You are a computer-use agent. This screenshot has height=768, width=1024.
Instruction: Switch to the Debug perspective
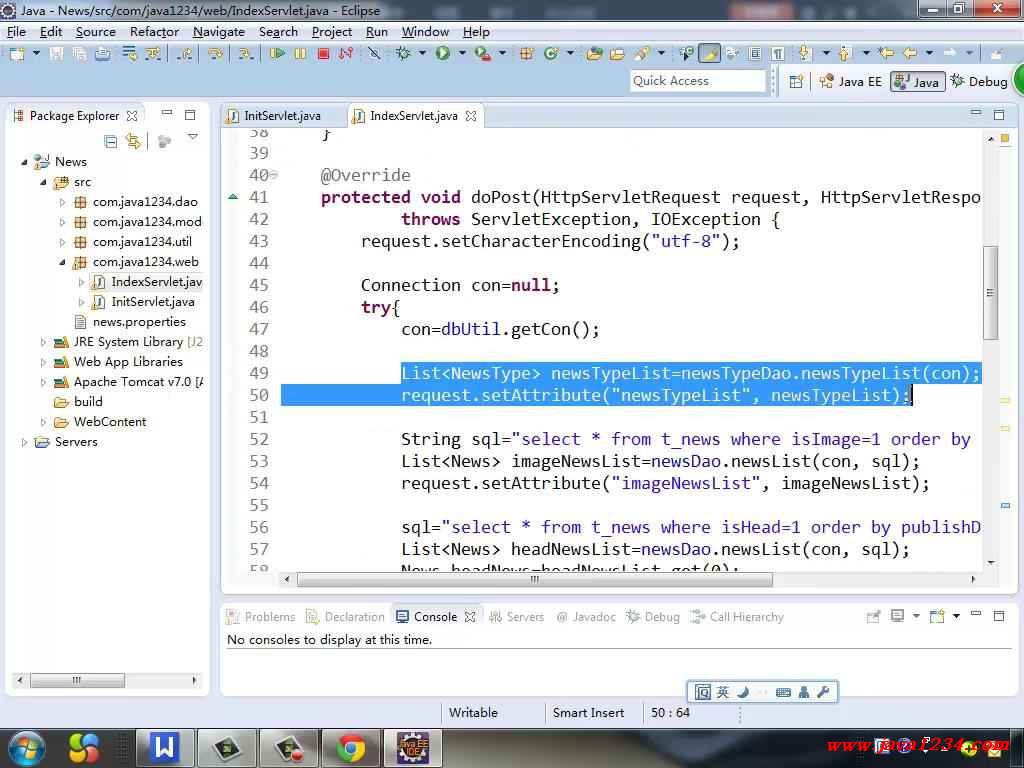(x=980, y=82)
